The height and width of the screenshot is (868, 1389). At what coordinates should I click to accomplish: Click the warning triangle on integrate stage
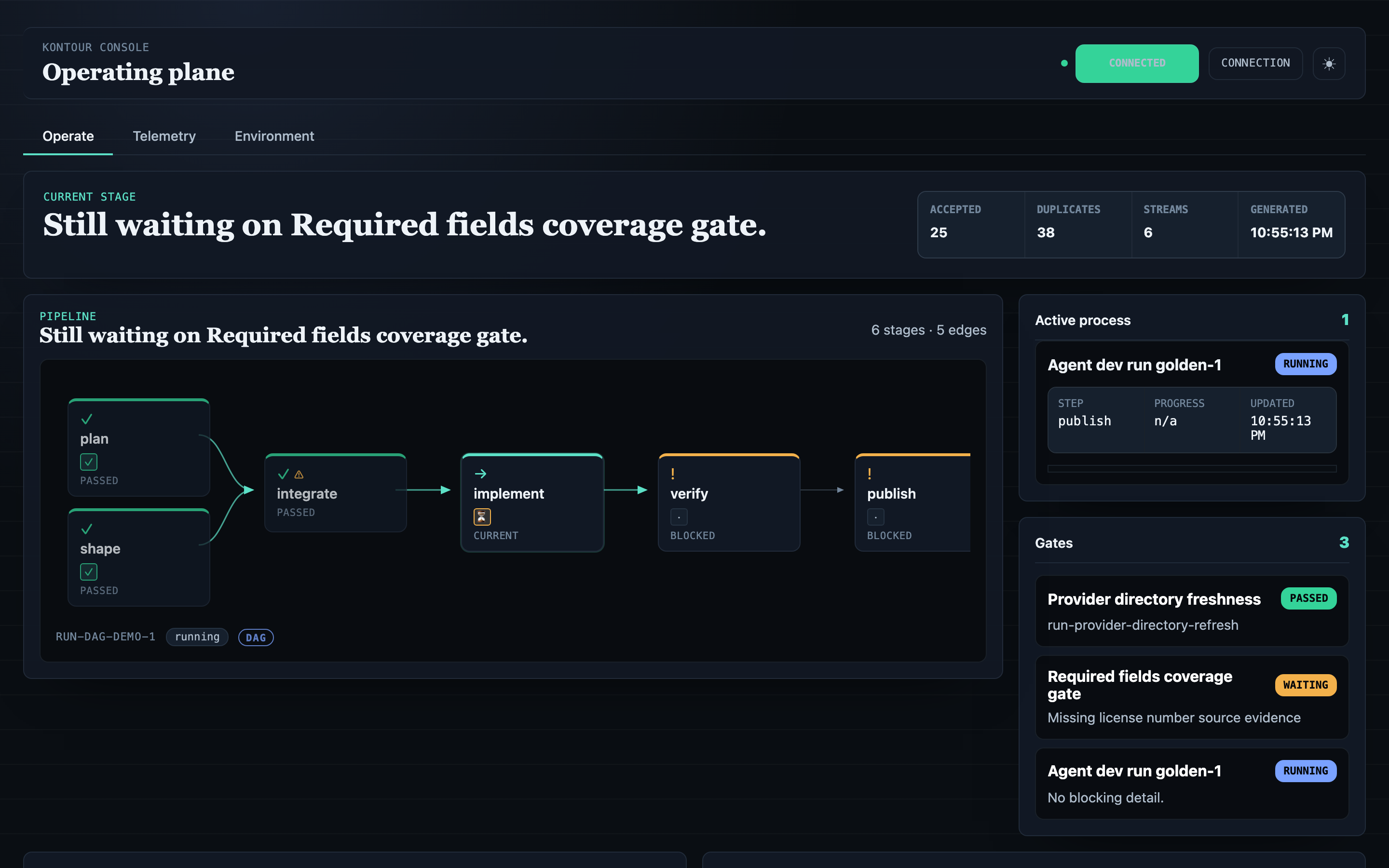[299, 475]
